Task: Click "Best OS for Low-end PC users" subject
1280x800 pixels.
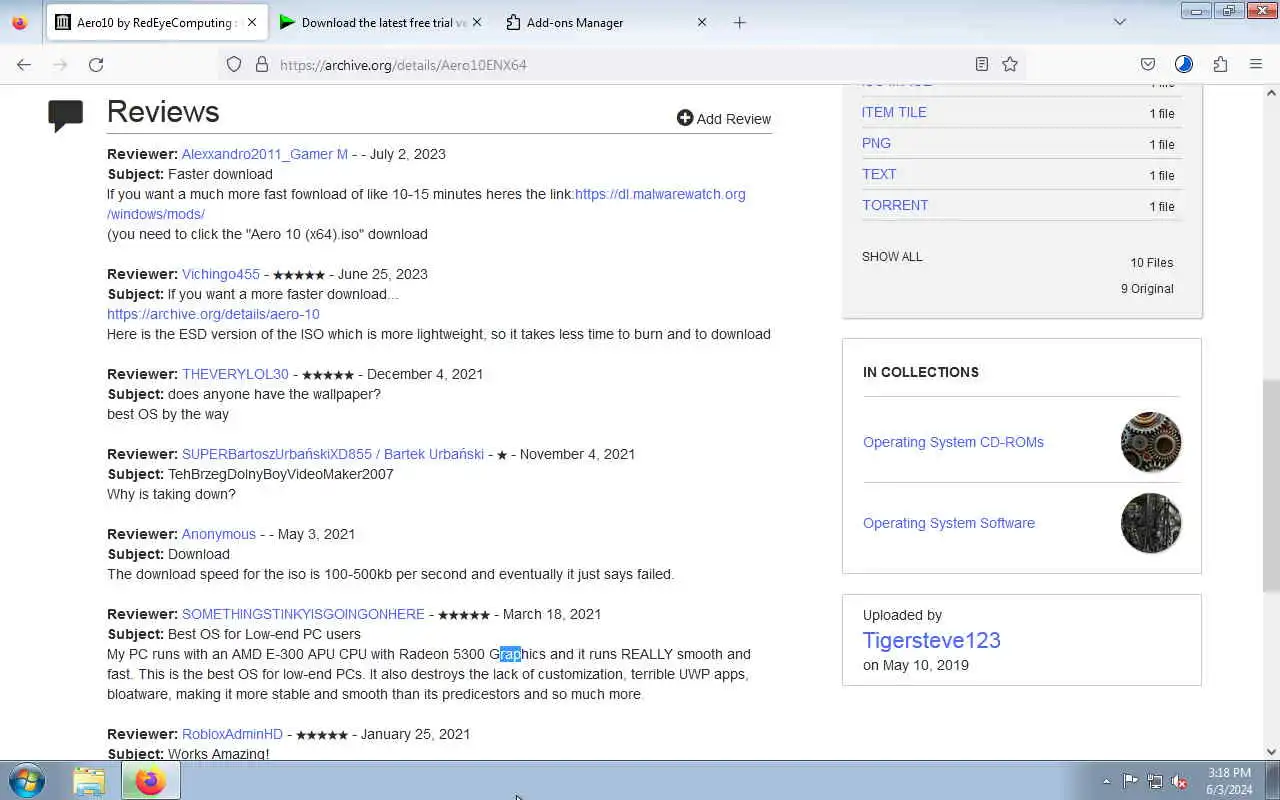Action: [264, 634]
